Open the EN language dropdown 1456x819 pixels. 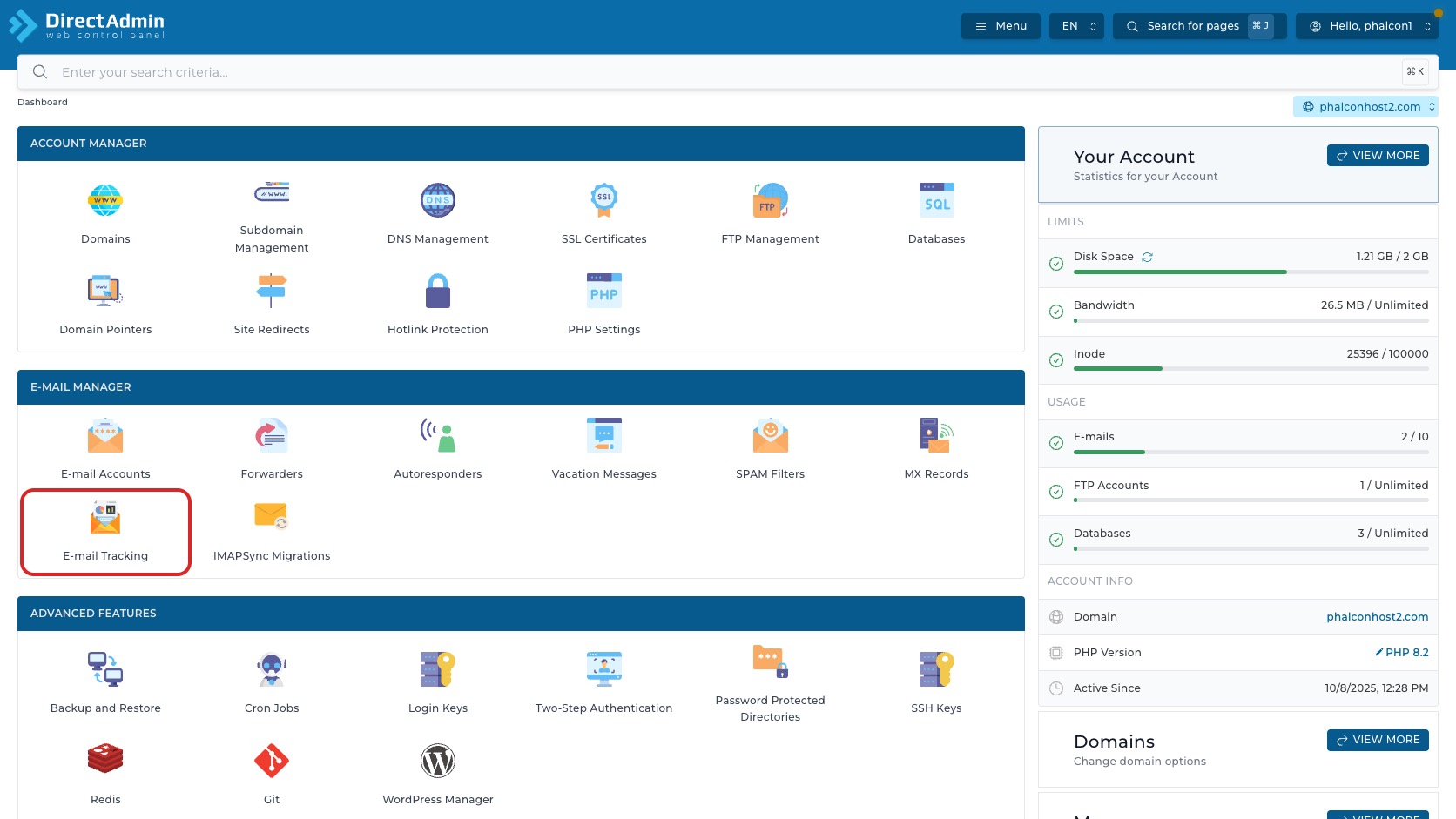[1077, 26]
